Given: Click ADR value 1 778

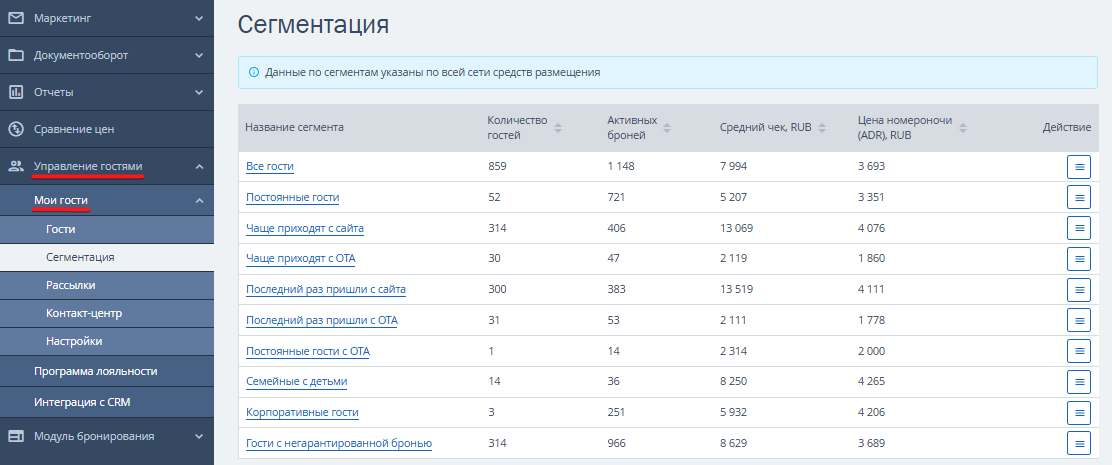Looking at the screenshot, I should click(x=871, y=320).
